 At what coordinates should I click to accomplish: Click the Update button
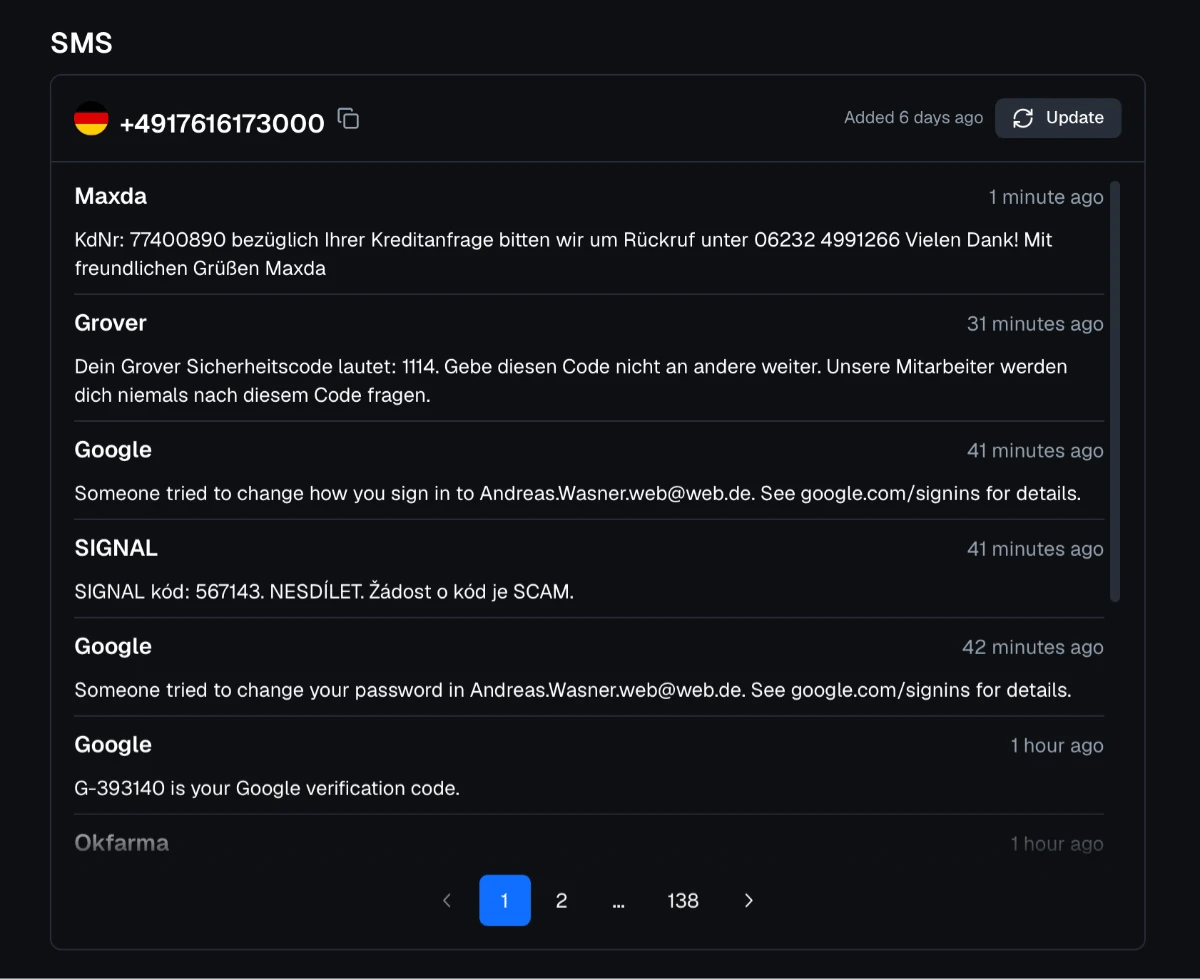(x=1058, y=118)
